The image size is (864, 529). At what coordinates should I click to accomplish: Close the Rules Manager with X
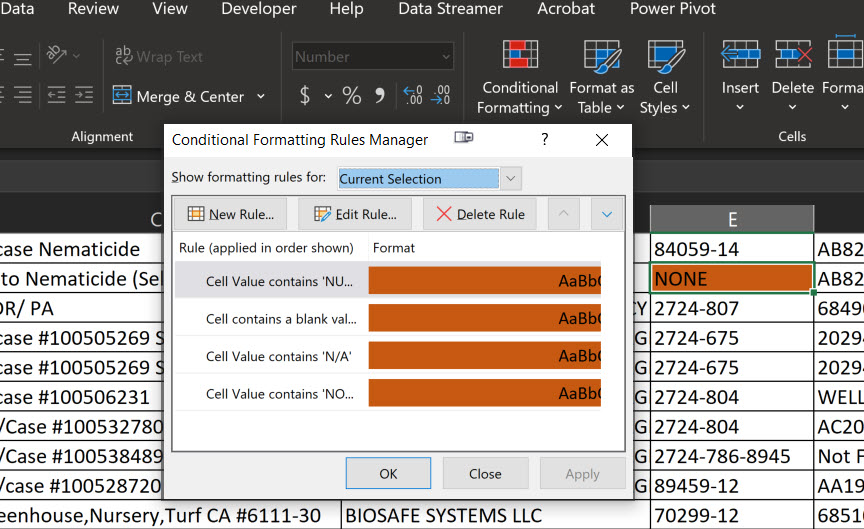pyautogui.click(x=602, y=140)
